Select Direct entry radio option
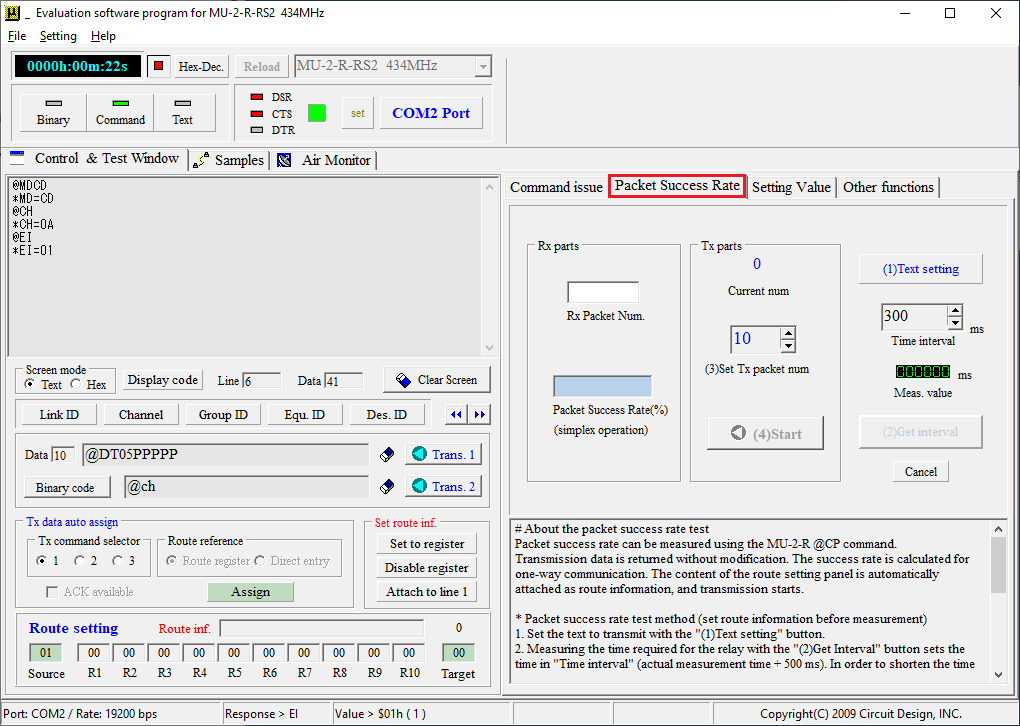The image size is (1020, 726). coord(260,561)
